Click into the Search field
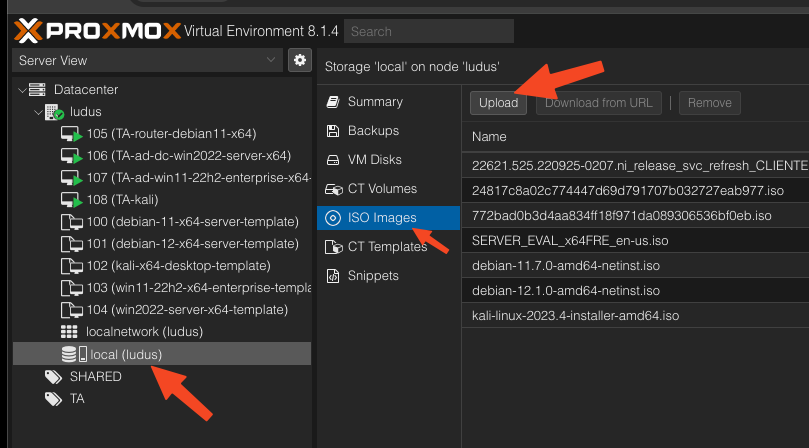809x448 pixels. coord(428,31)
